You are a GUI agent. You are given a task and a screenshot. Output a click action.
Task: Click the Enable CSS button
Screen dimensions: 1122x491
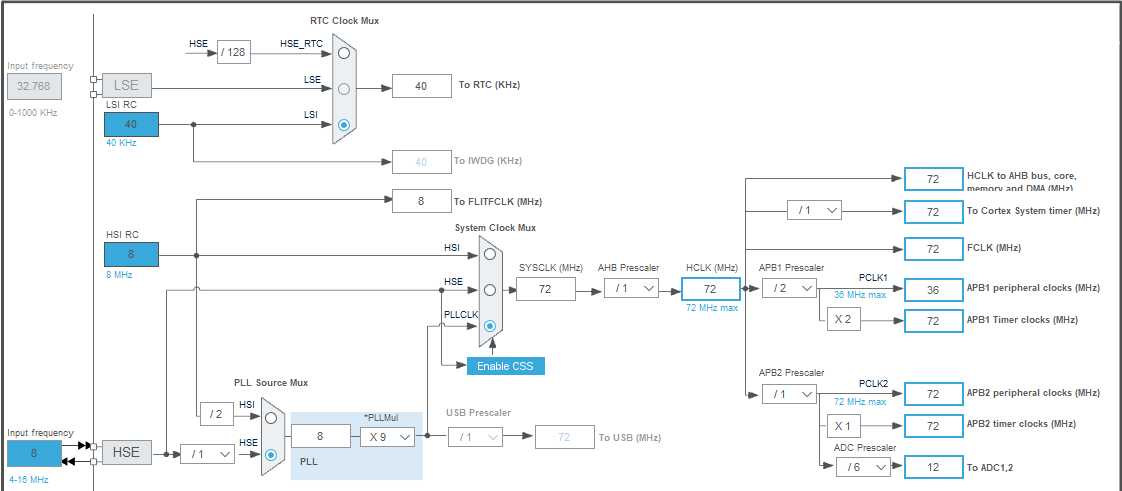point(505,366)
